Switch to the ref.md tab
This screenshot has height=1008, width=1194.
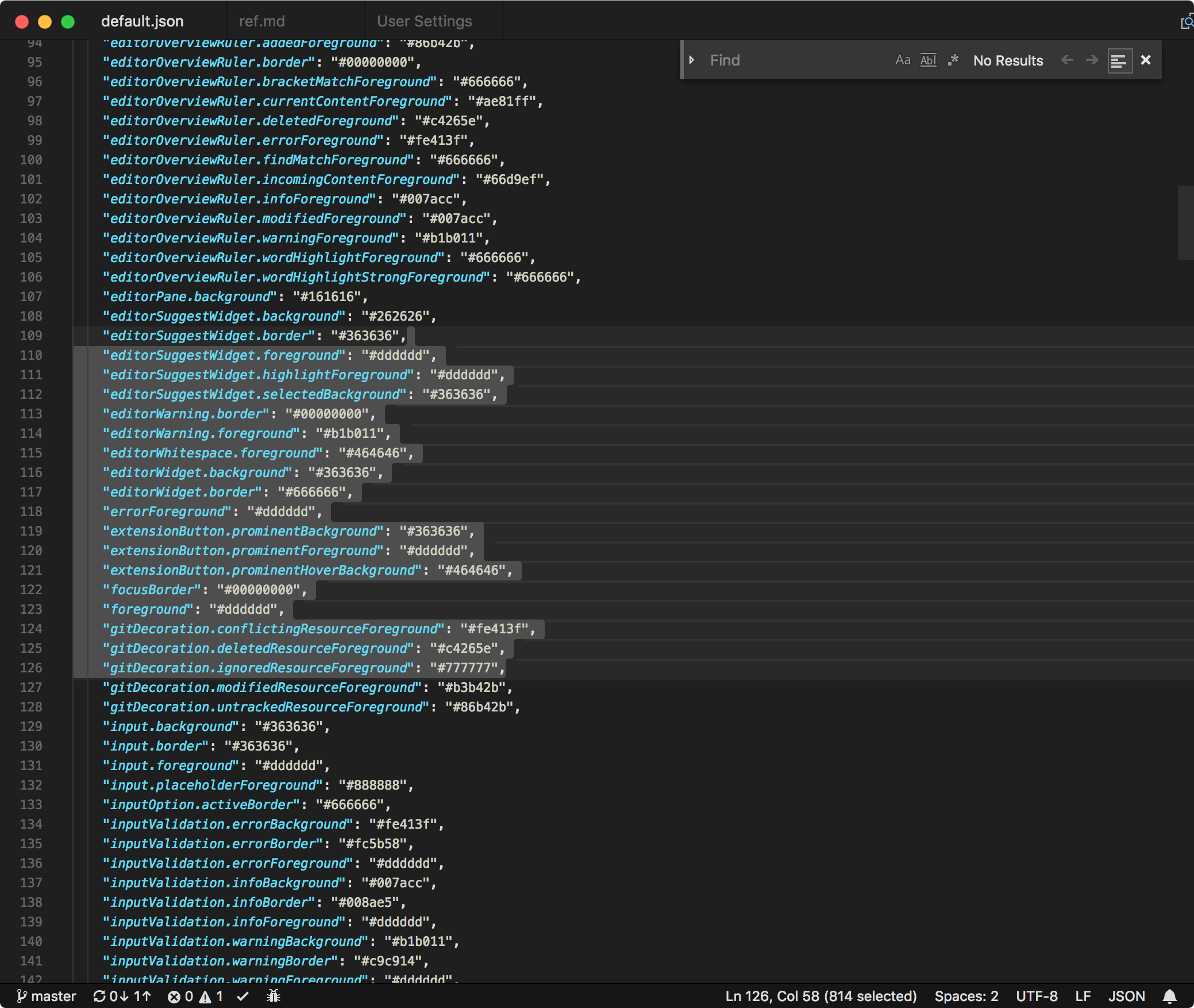262,21
